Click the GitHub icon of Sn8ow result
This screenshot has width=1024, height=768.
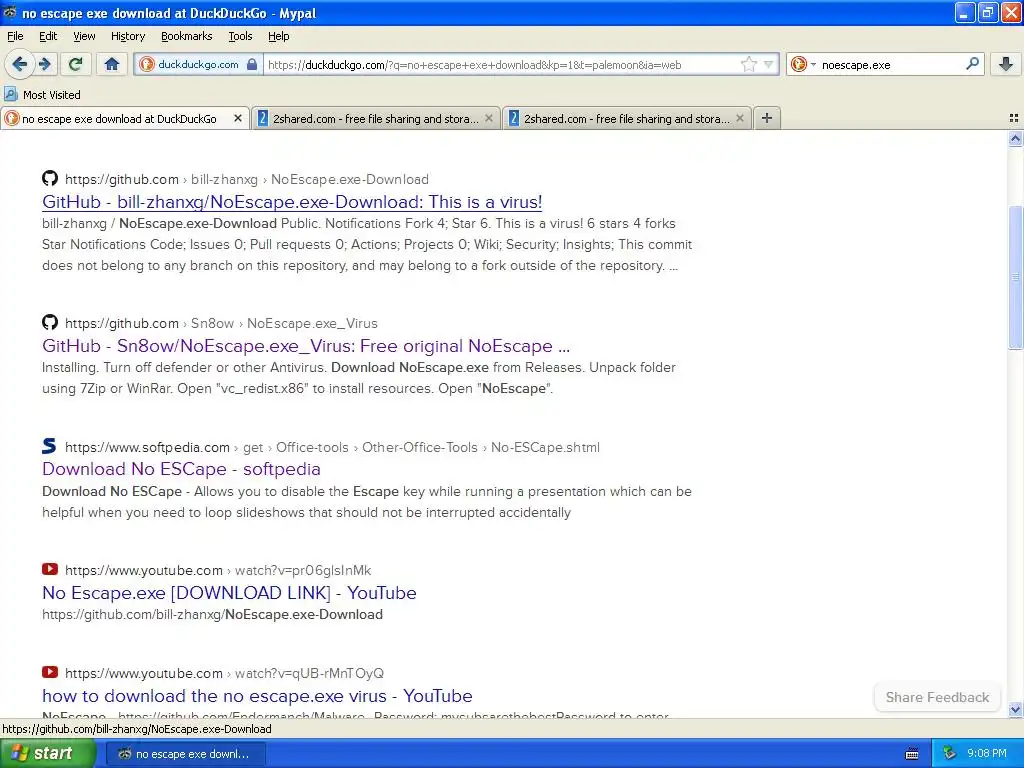[50, 322]
